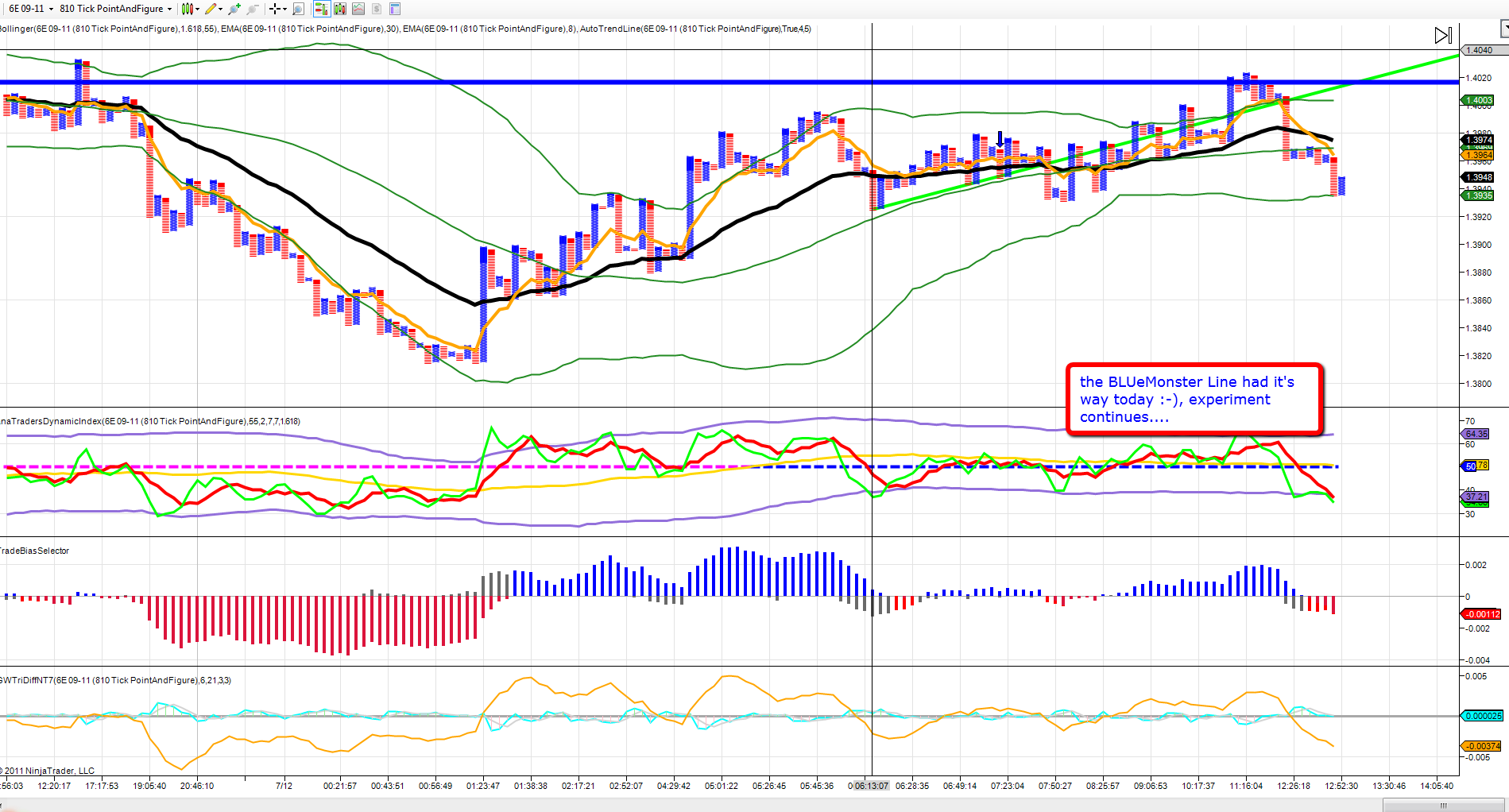Open the data series candlestick icon
This screenshot has width=1509, height=812.
coord(340,9)
